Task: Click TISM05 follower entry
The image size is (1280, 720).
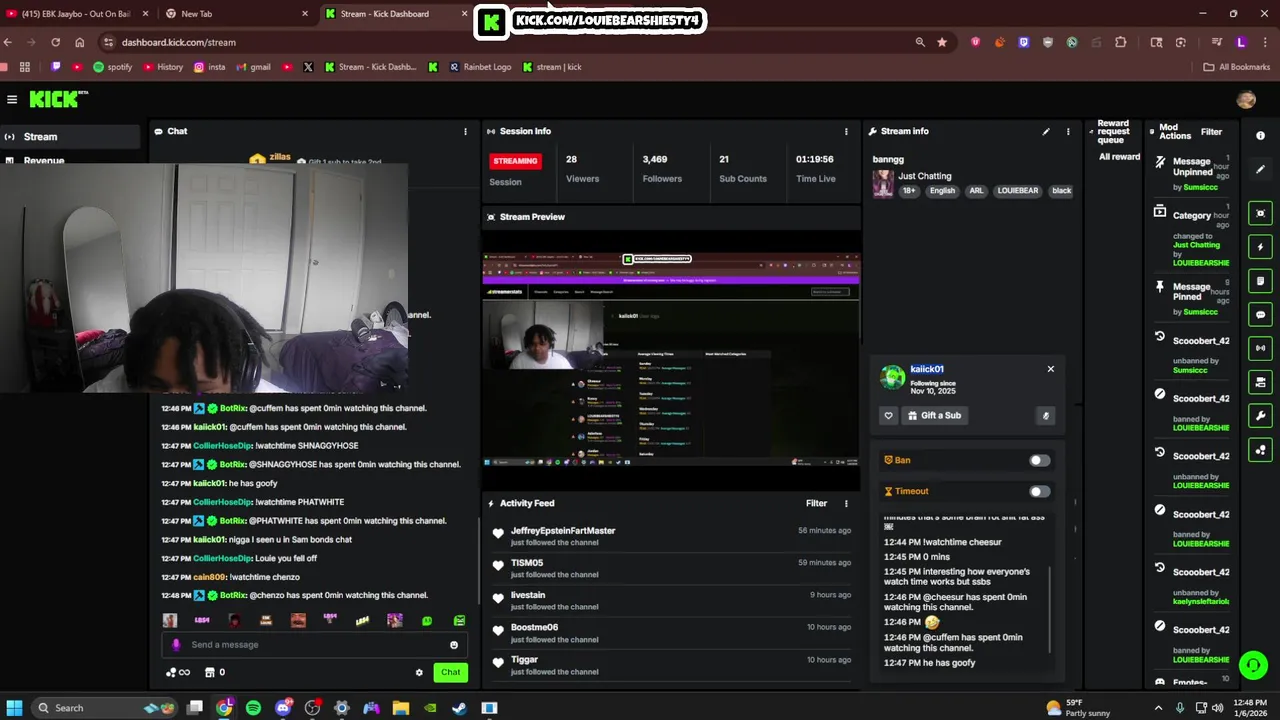Action: (x=527, y=563)
